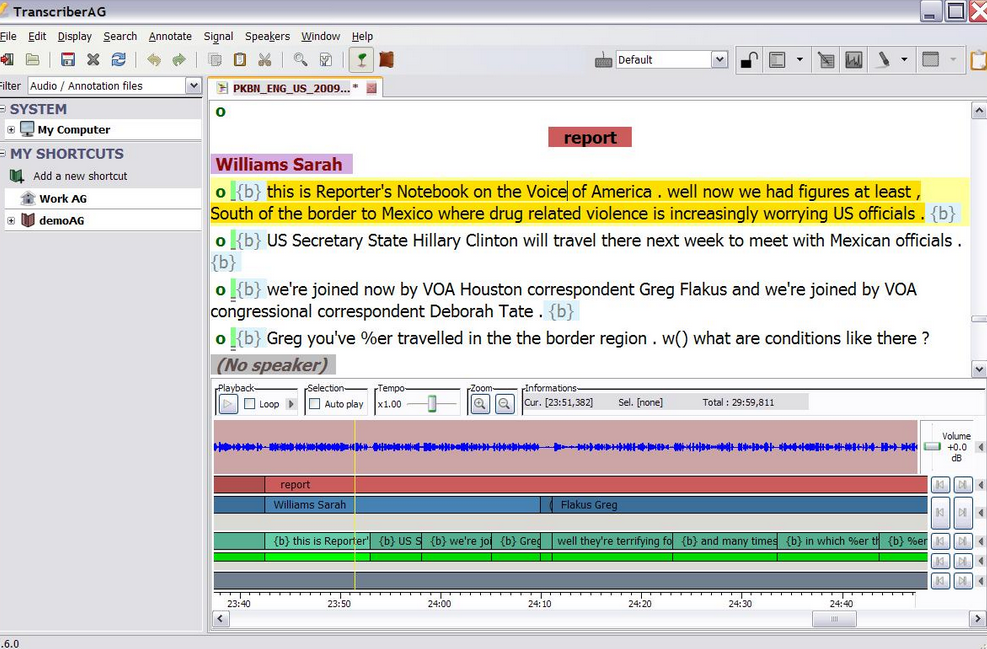The height and width of the screenshot is (649, 987).
Task: Click the blue refresh arrows icon
Action: click(x=118, y=60)
